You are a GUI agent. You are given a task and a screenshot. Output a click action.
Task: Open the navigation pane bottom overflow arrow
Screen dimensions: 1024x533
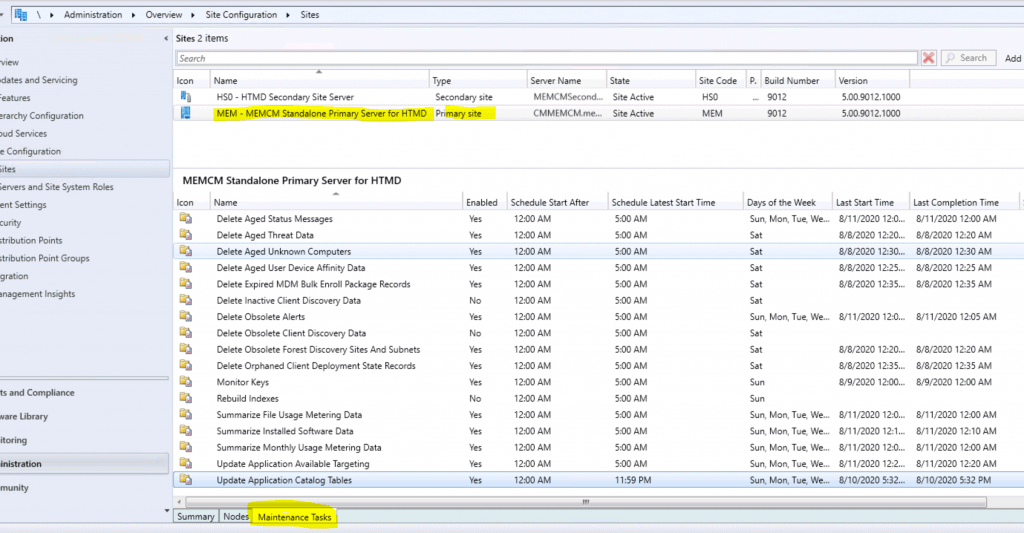pyautogui.click(x=166, y=511)
